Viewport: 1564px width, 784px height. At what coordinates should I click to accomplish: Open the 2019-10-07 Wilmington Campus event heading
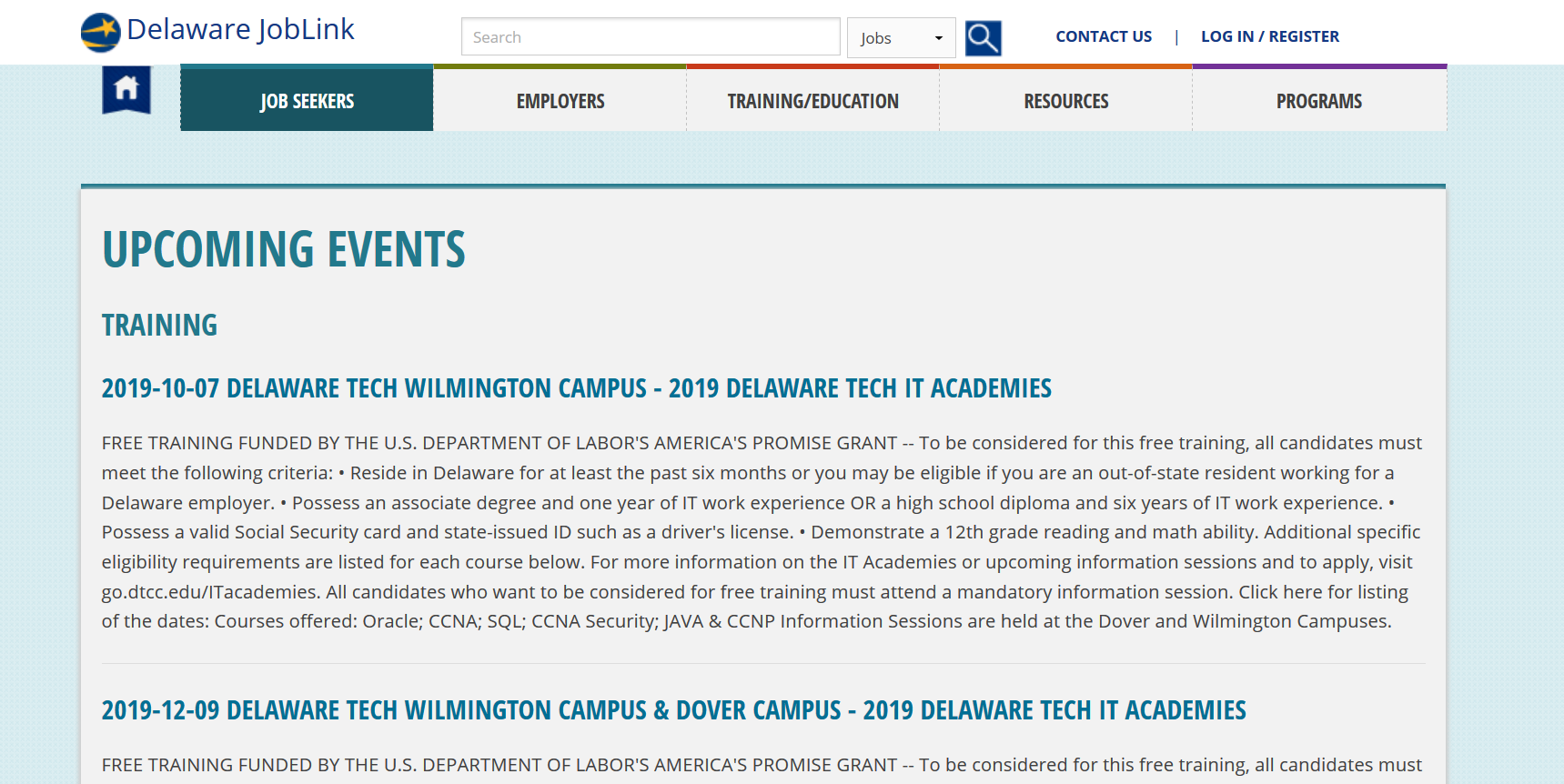577,388
